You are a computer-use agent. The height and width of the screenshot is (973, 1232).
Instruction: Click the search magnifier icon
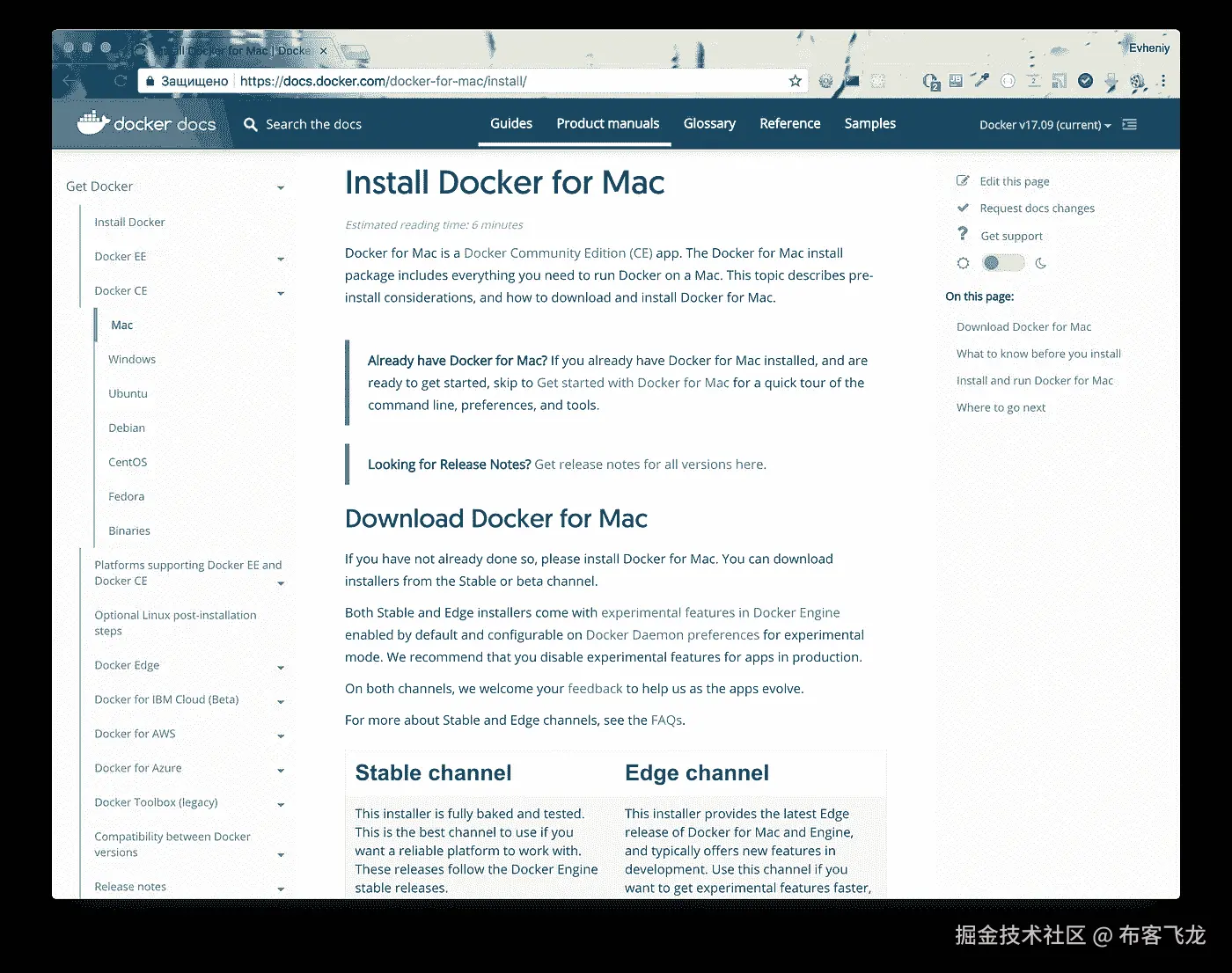coord(251,124)
